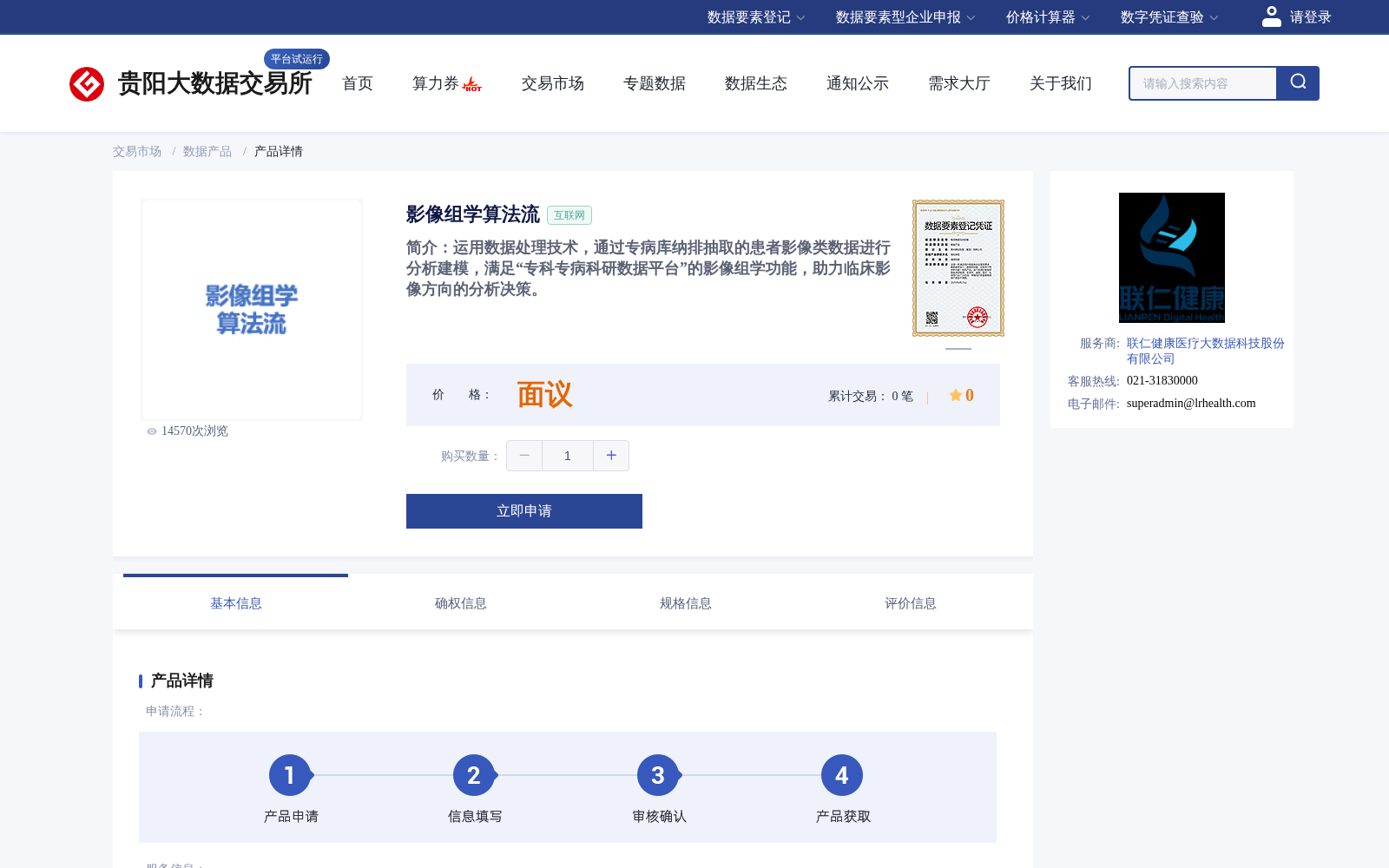Decrease purchase quantity with minus button
The image size is (1389, 868).
click(524, 456)
